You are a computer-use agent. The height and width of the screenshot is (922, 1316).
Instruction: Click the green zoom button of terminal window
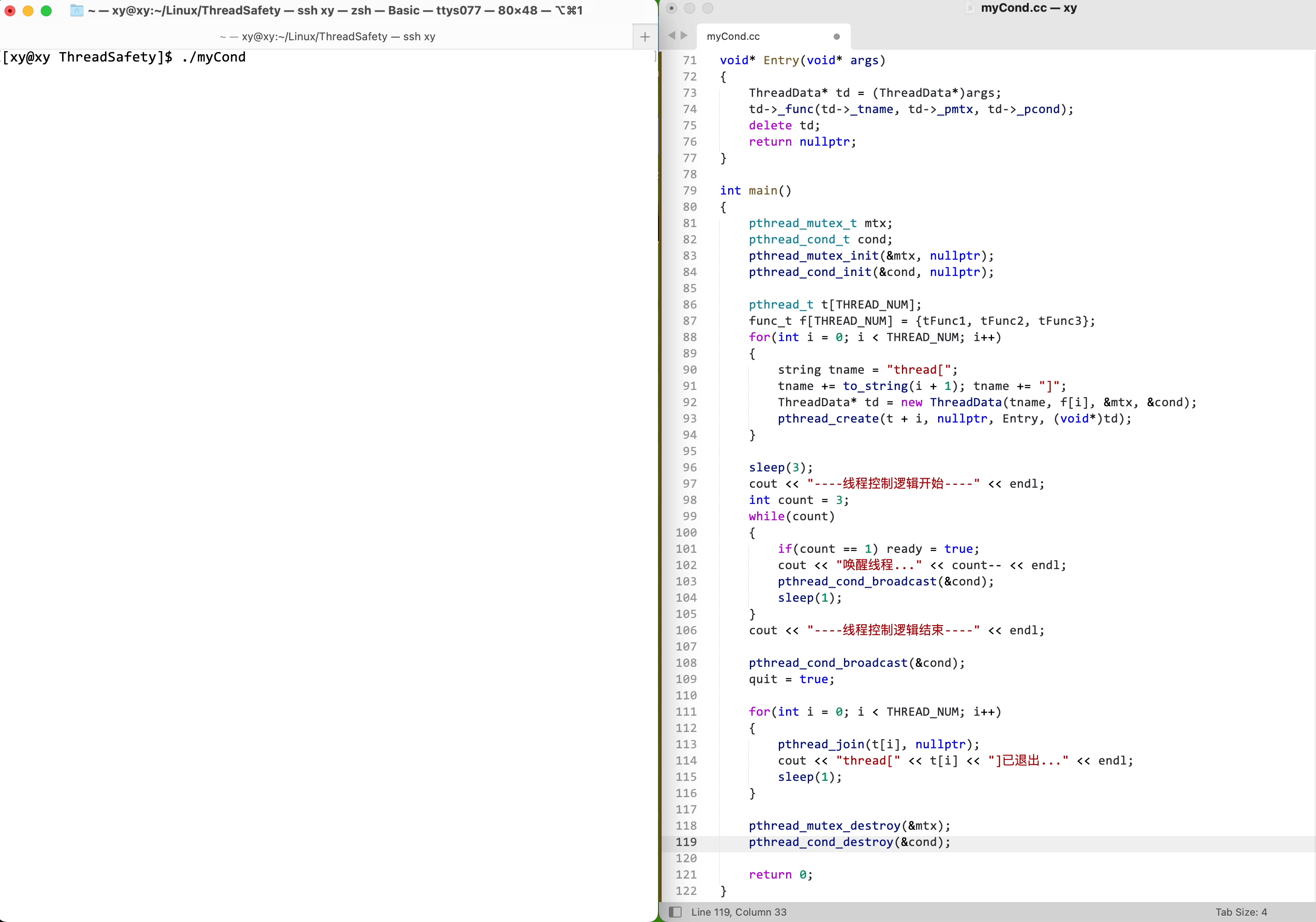tap(47, 10)
